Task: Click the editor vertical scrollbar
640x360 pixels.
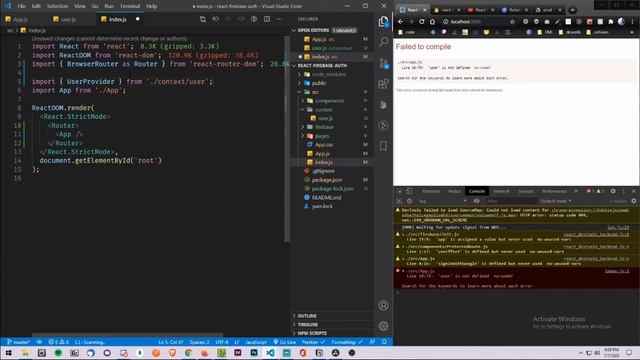Action: (x=287, y=139)
